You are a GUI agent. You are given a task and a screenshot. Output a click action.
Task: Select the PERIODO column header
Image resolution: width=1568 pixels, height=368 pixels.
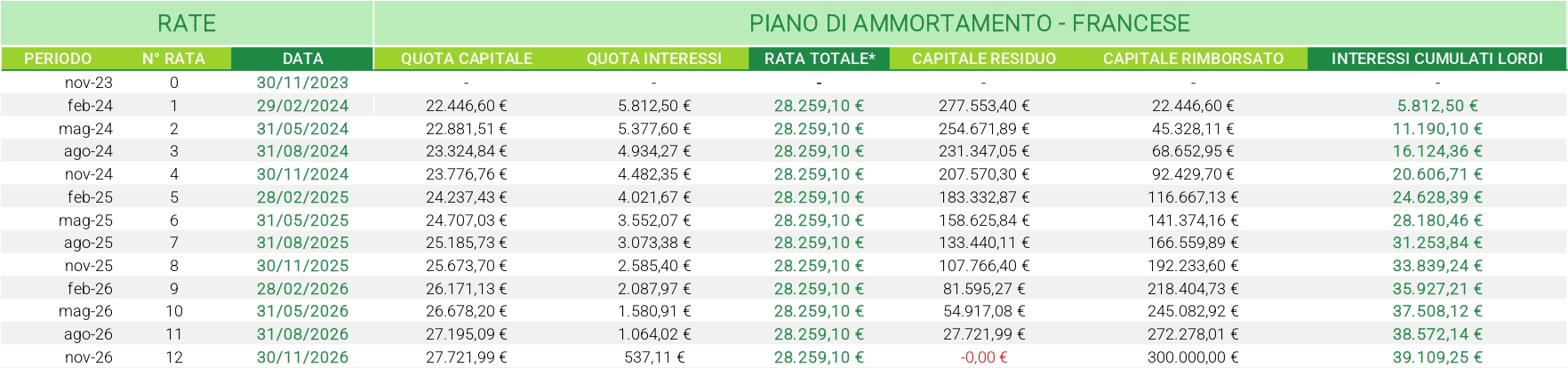click(x=58, y=59)
